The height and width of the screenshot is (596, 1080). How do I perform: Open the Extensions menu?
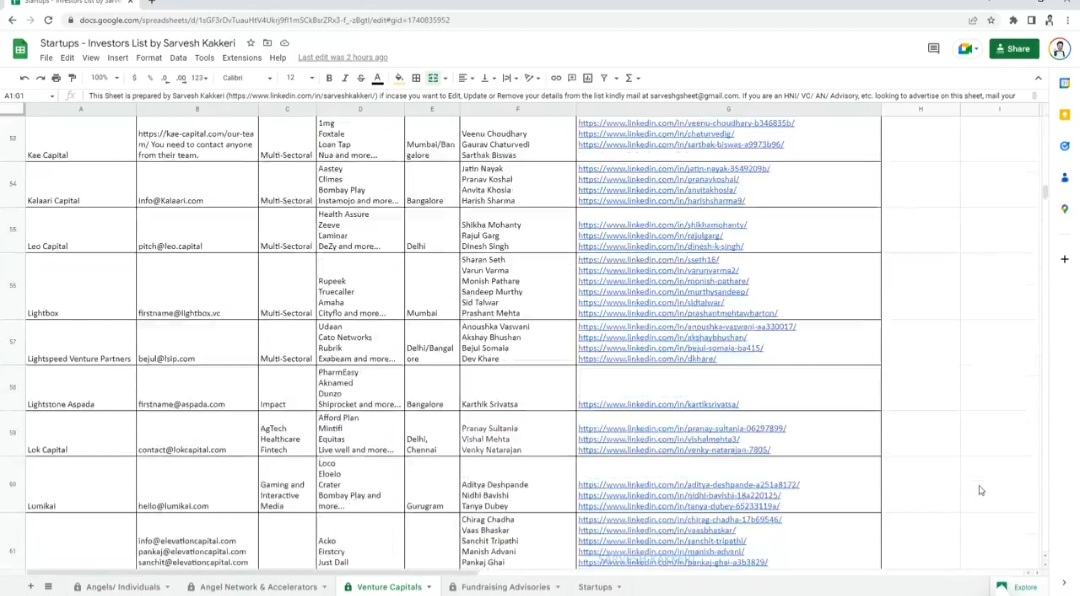point(241,58)
